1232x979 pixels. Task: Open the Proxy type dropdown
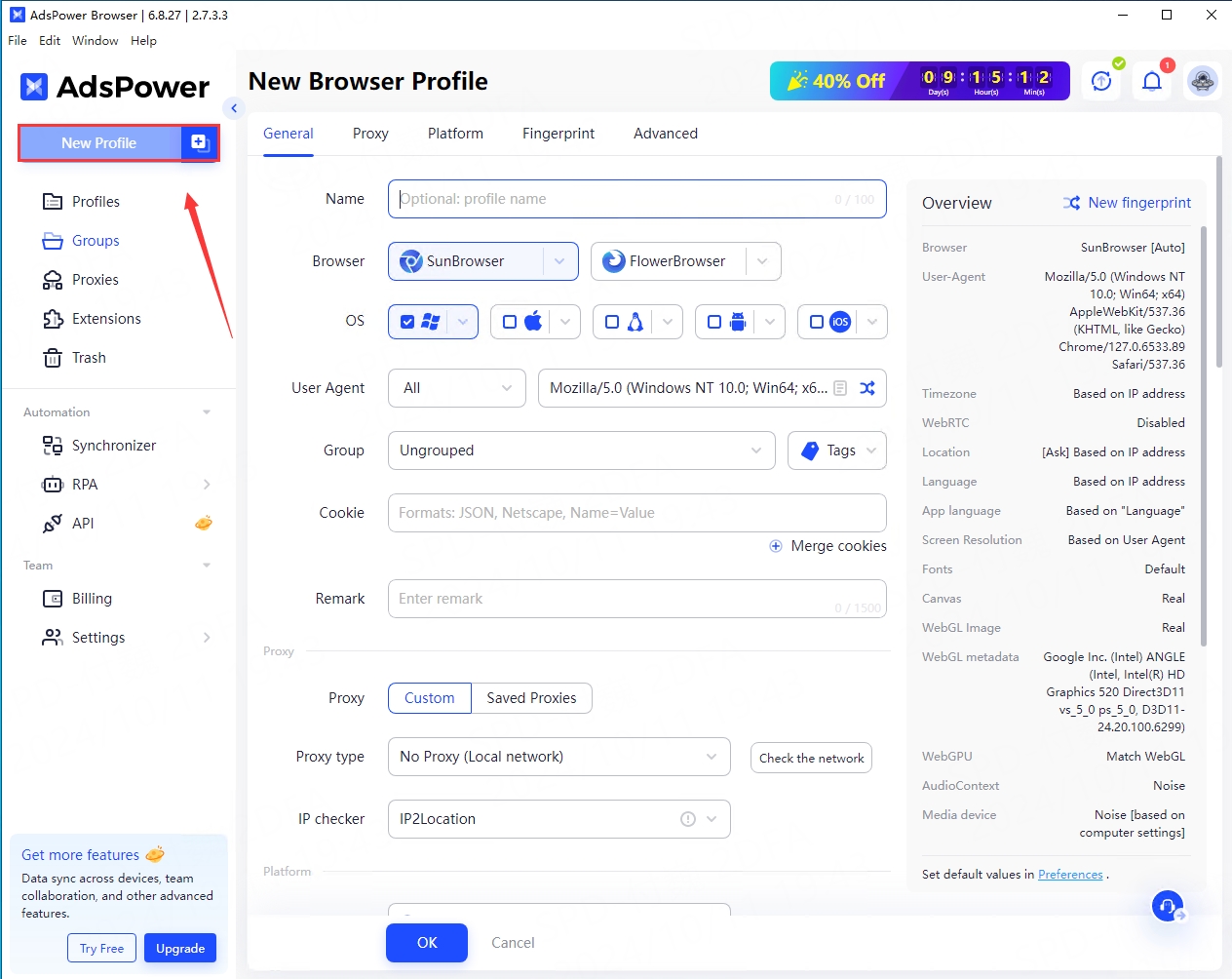558,757
